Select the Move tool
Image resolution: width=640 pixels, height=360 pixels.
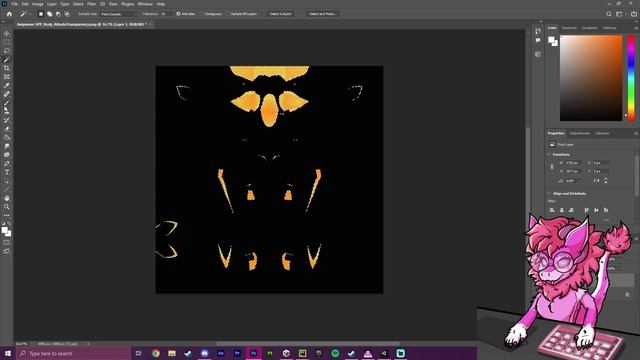point(7,33)
